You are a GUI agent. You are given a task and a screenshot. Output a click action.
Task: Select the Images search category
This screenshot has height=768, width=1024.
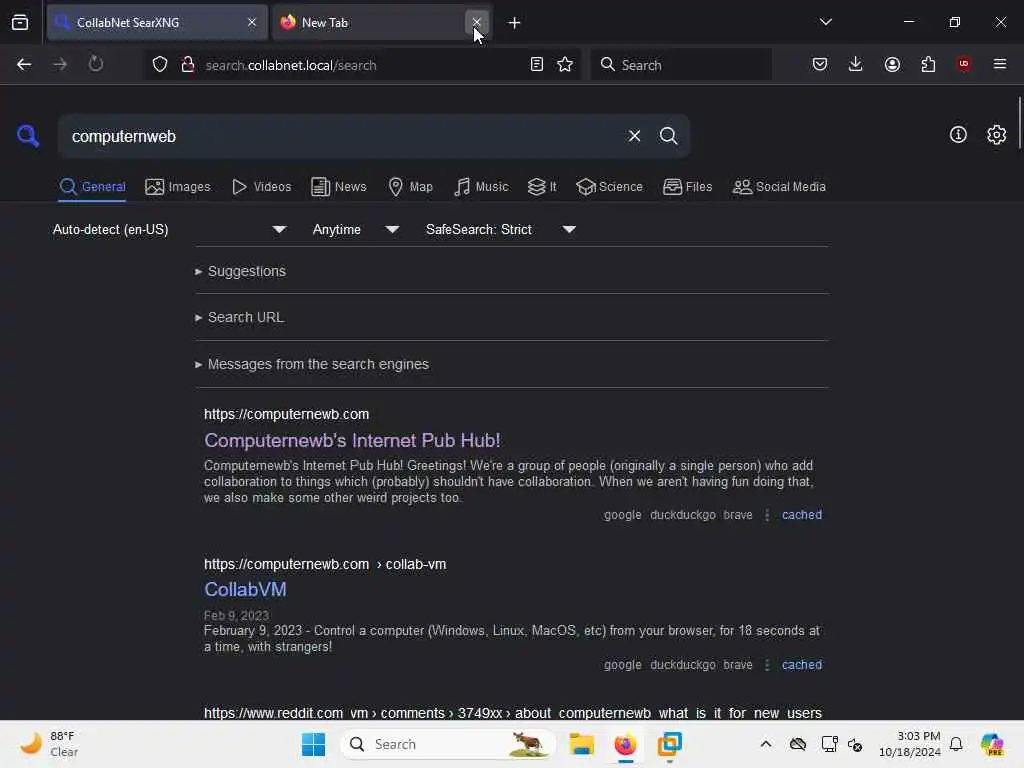(x=178, y=187)
